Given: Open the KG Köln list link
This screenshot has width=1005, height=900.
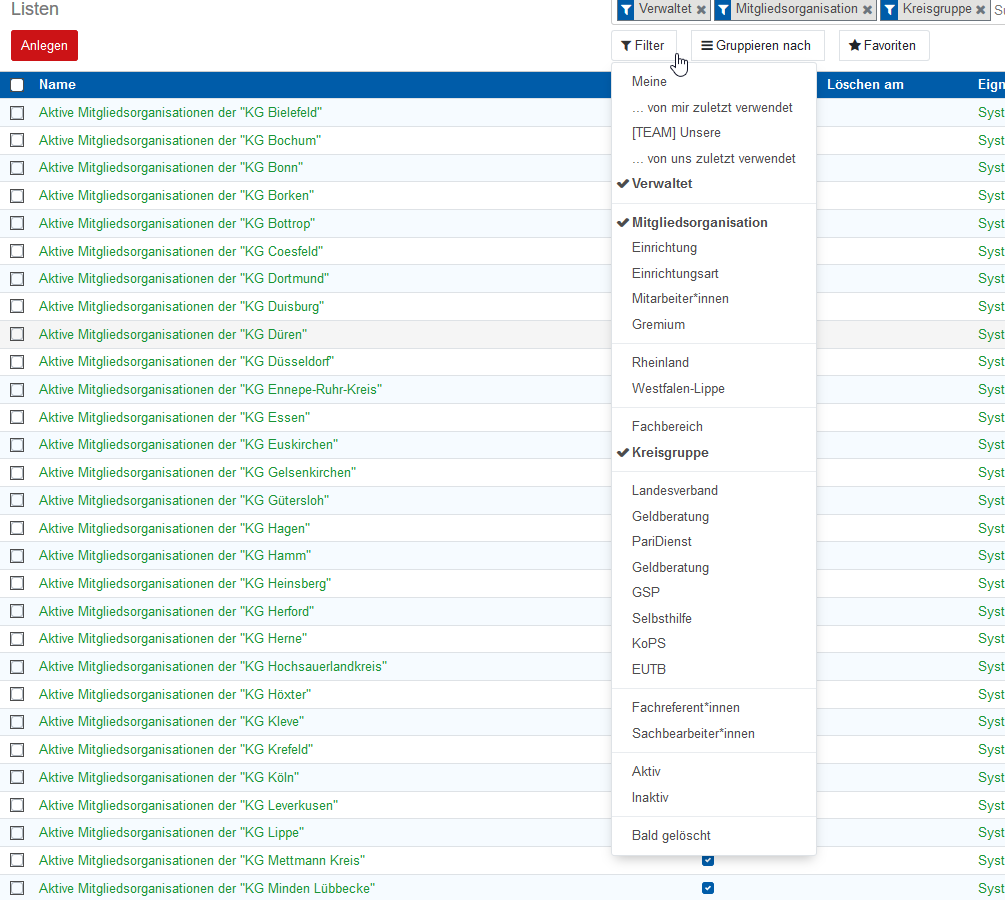Looking at the screenshot, I should (168, 777).
